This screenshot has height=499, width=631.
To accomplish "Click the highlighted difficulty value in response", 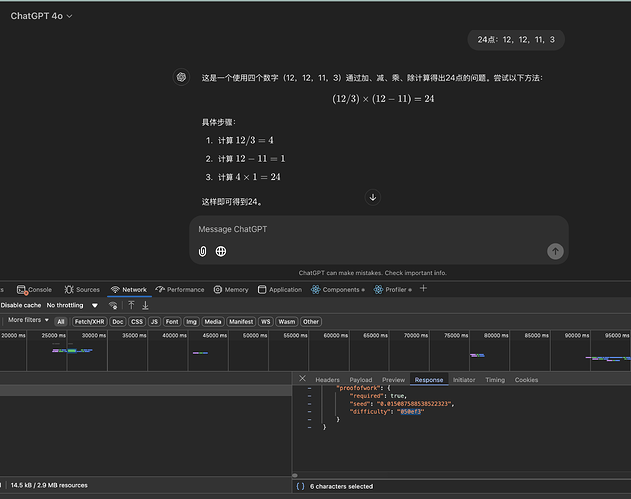I will pyautogui.click(x=410, y=412).
